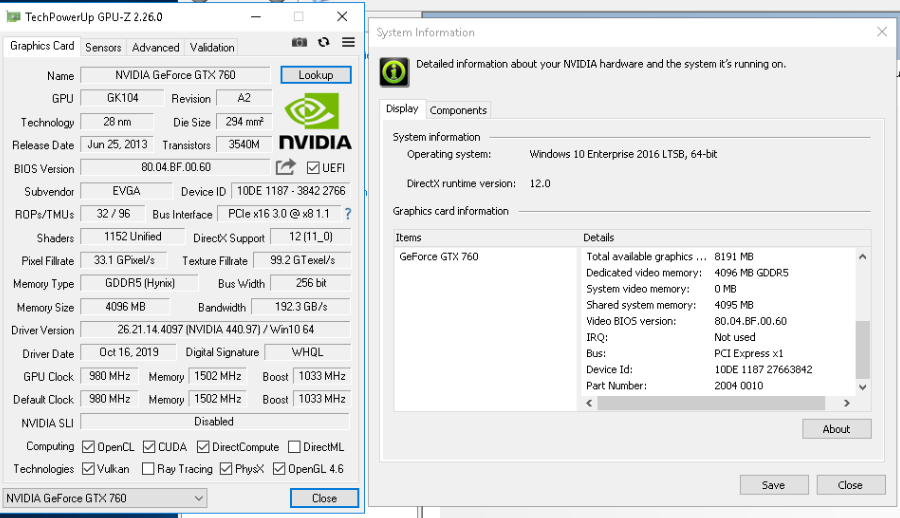Click the NVIDIA System Information green icon
The width and height of the screenshot is (900, 518).
394,72
